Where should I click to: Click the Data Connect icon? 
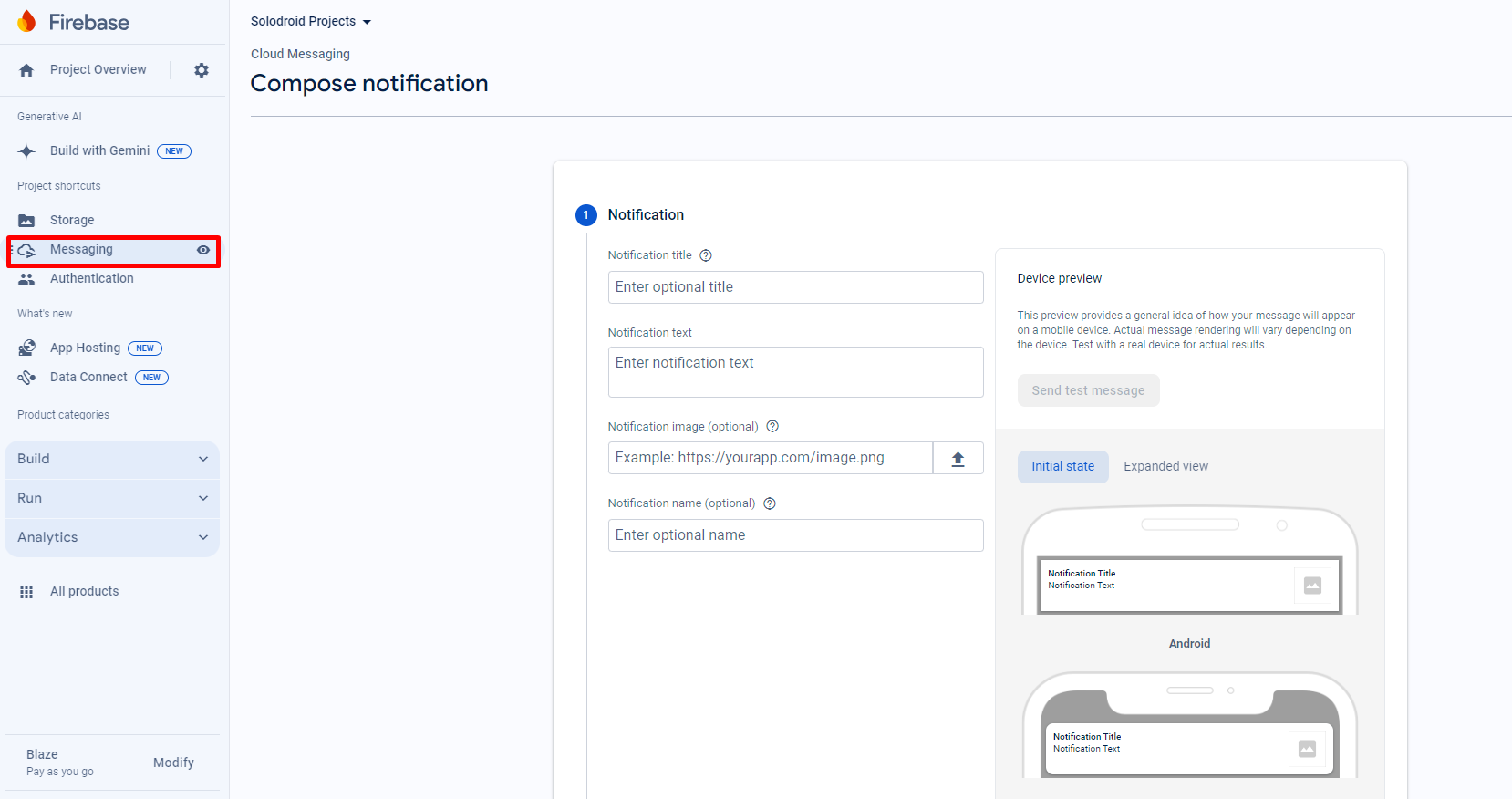(x=26, y=378)
